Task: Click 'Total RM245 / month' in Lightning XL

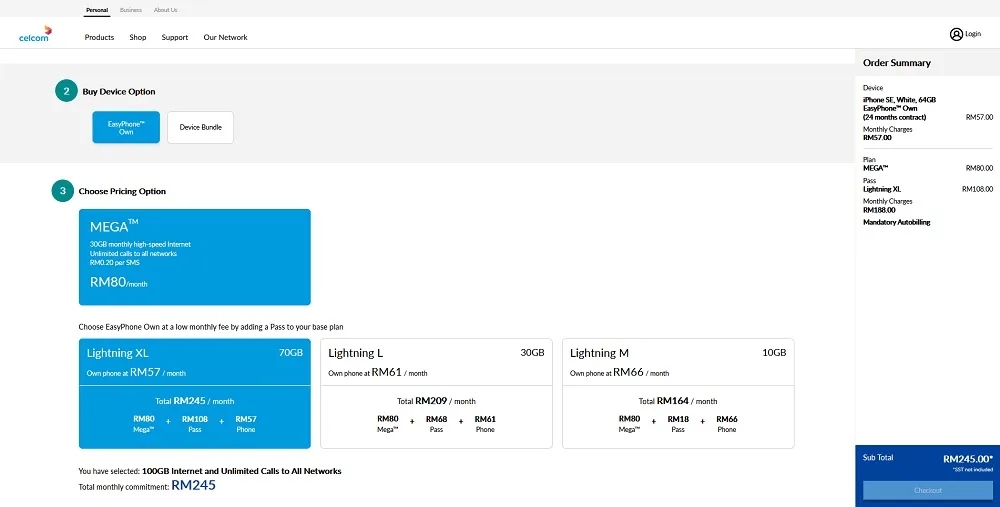Action: pyautogui.click(x=195, y=401)
